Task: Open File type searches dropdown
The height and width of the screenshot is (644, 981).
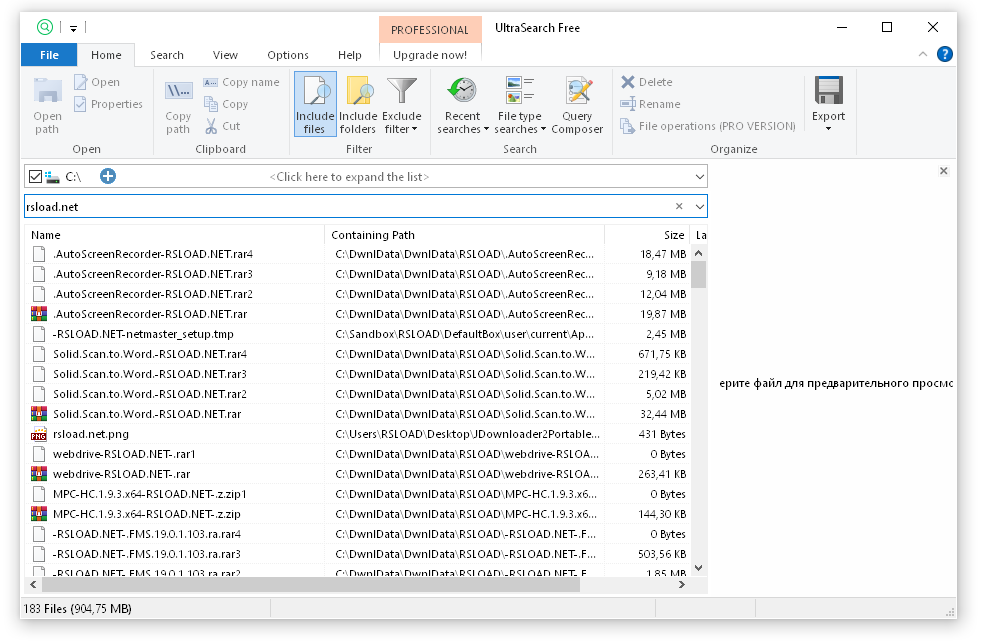Action: click(520, 104)
